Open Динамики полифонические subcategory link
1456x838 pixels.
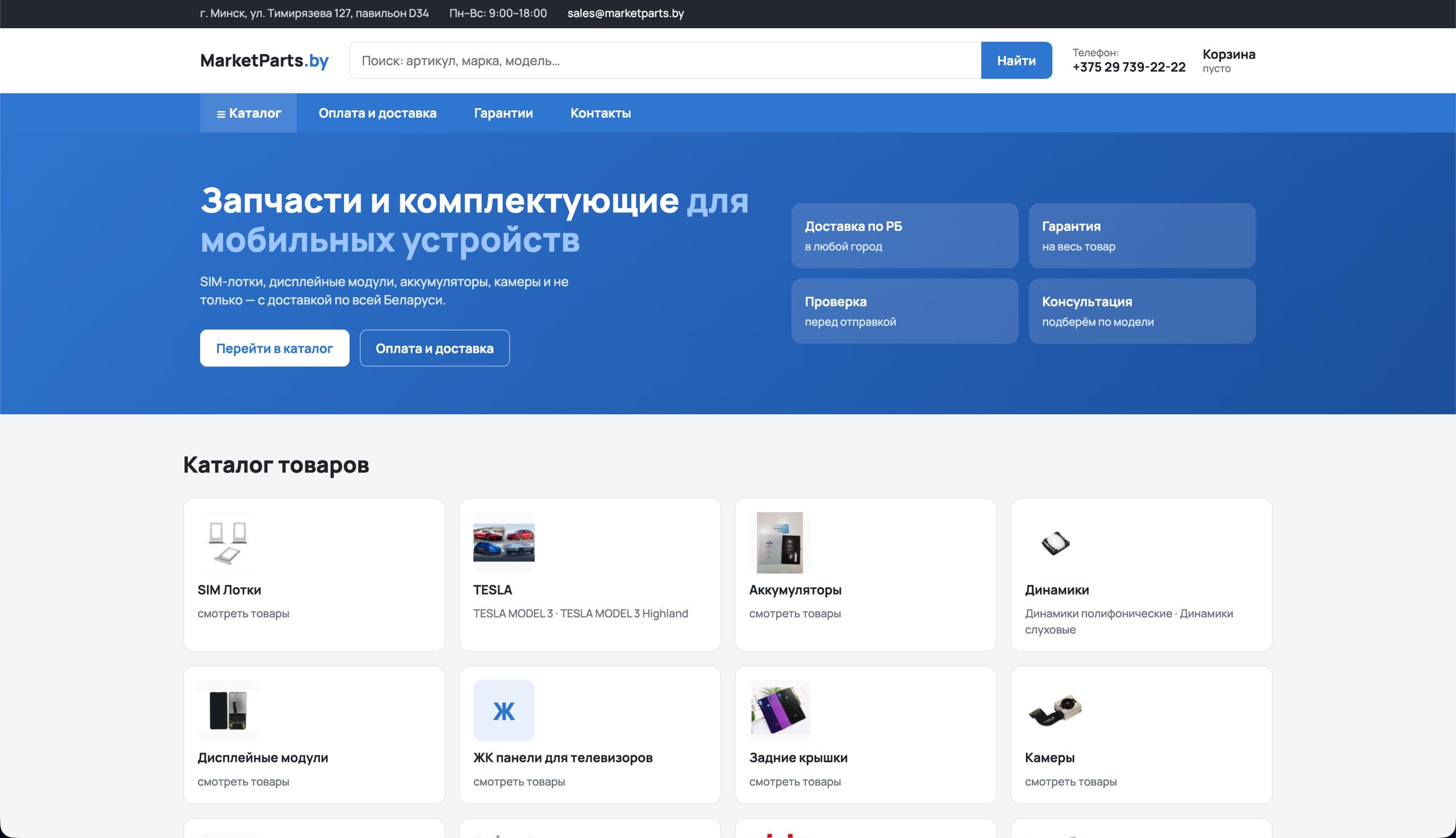pos(1098,613)
